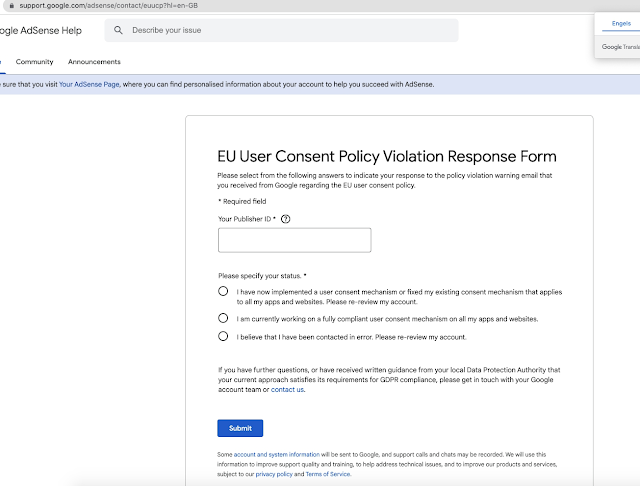Click the search magnifier icon
The width and height of the screenshot is (640, 486).
point(119,31)
